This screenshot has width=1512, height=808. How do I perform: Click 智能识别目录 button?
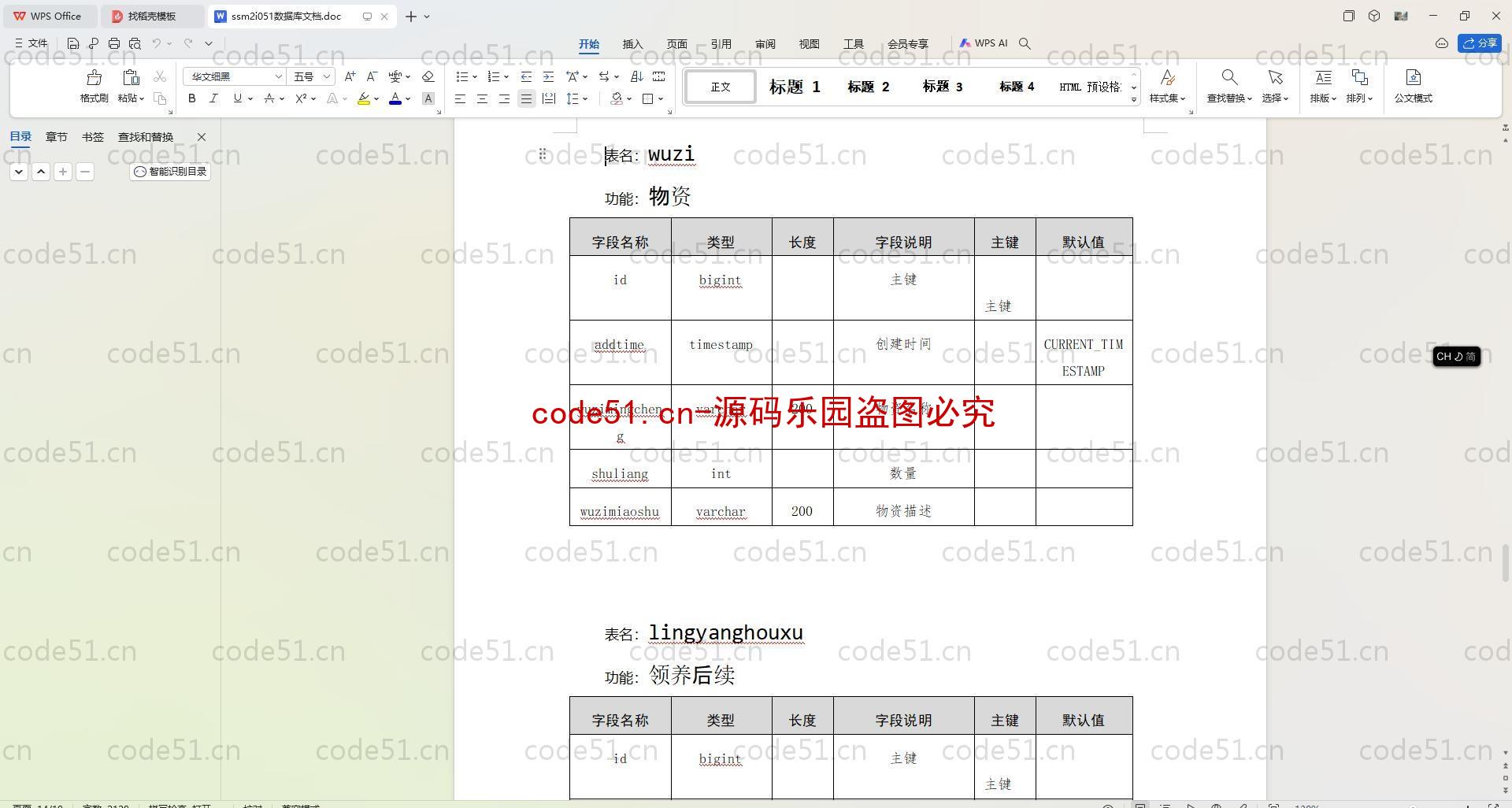click(x=170, y=172)
